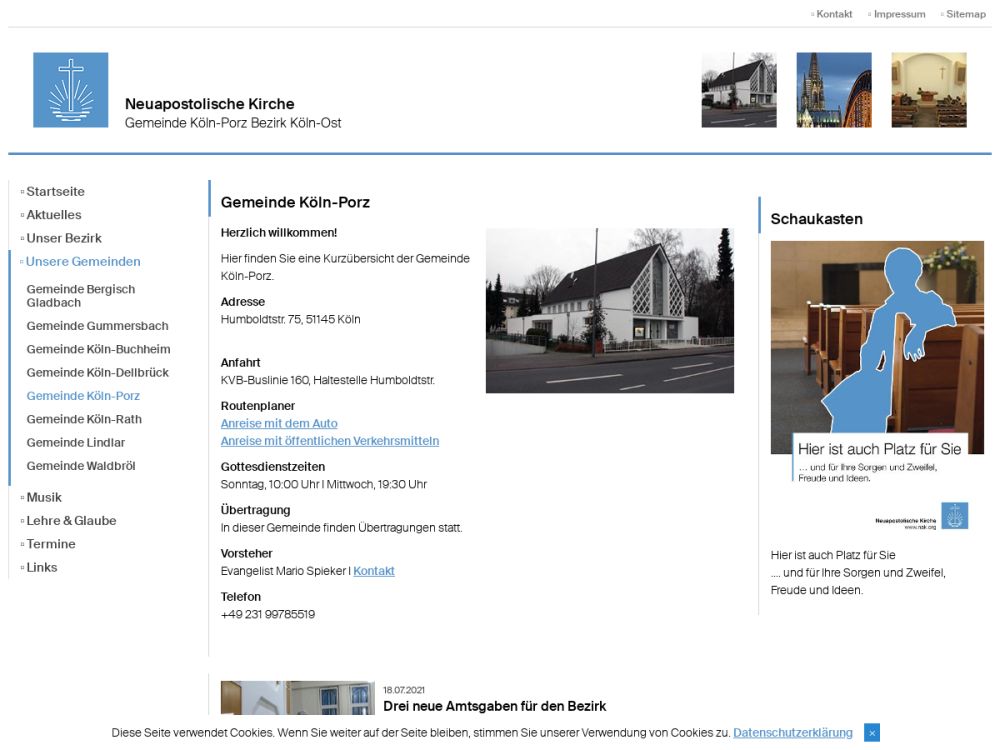Image resolution: width=1000 pixels, height=750 pixels.
Task: Open the church exterior header thumbnail
Action: [739, 90]
